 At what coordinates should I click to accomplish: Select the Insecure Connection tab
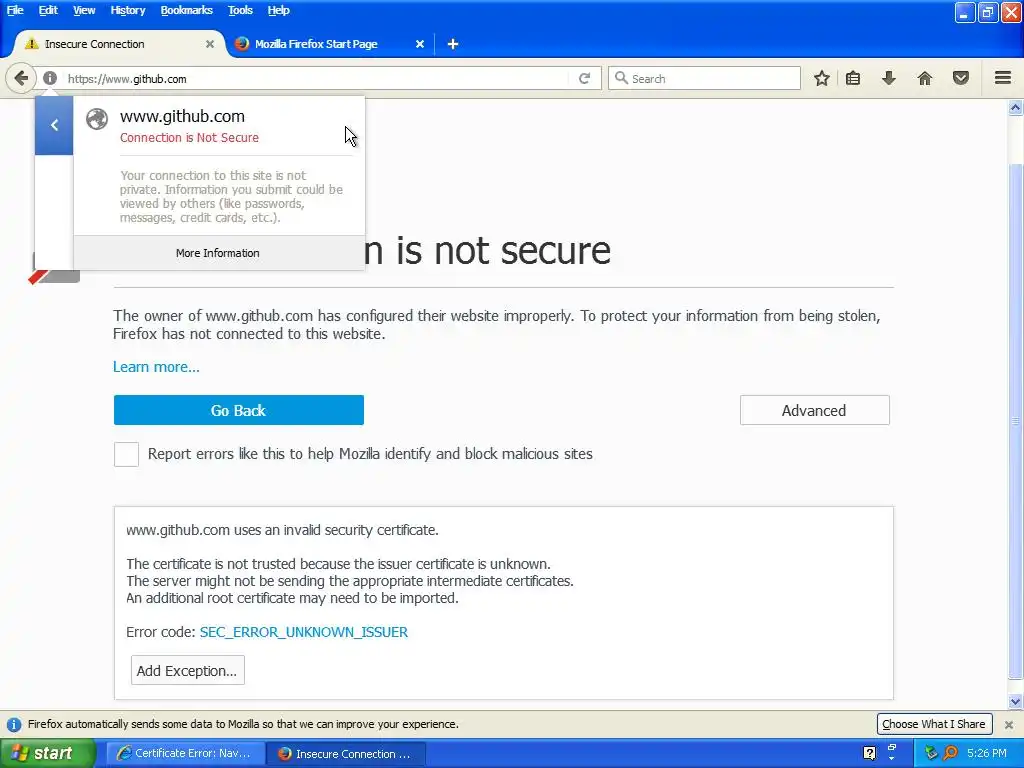point(119,44)
